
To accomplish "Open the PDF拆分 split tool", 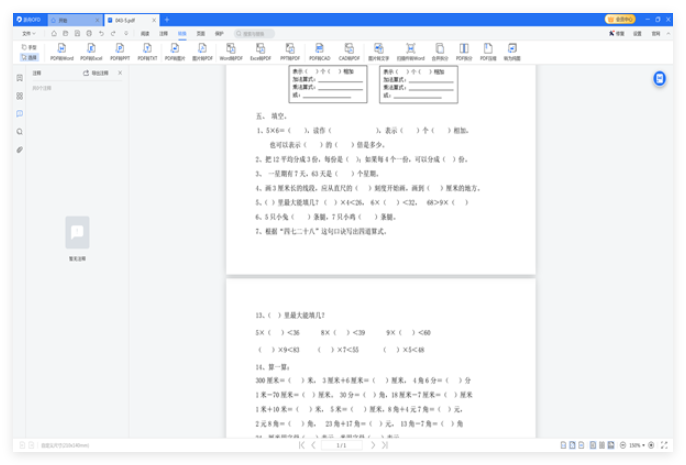I will click(x=464, y=51).
